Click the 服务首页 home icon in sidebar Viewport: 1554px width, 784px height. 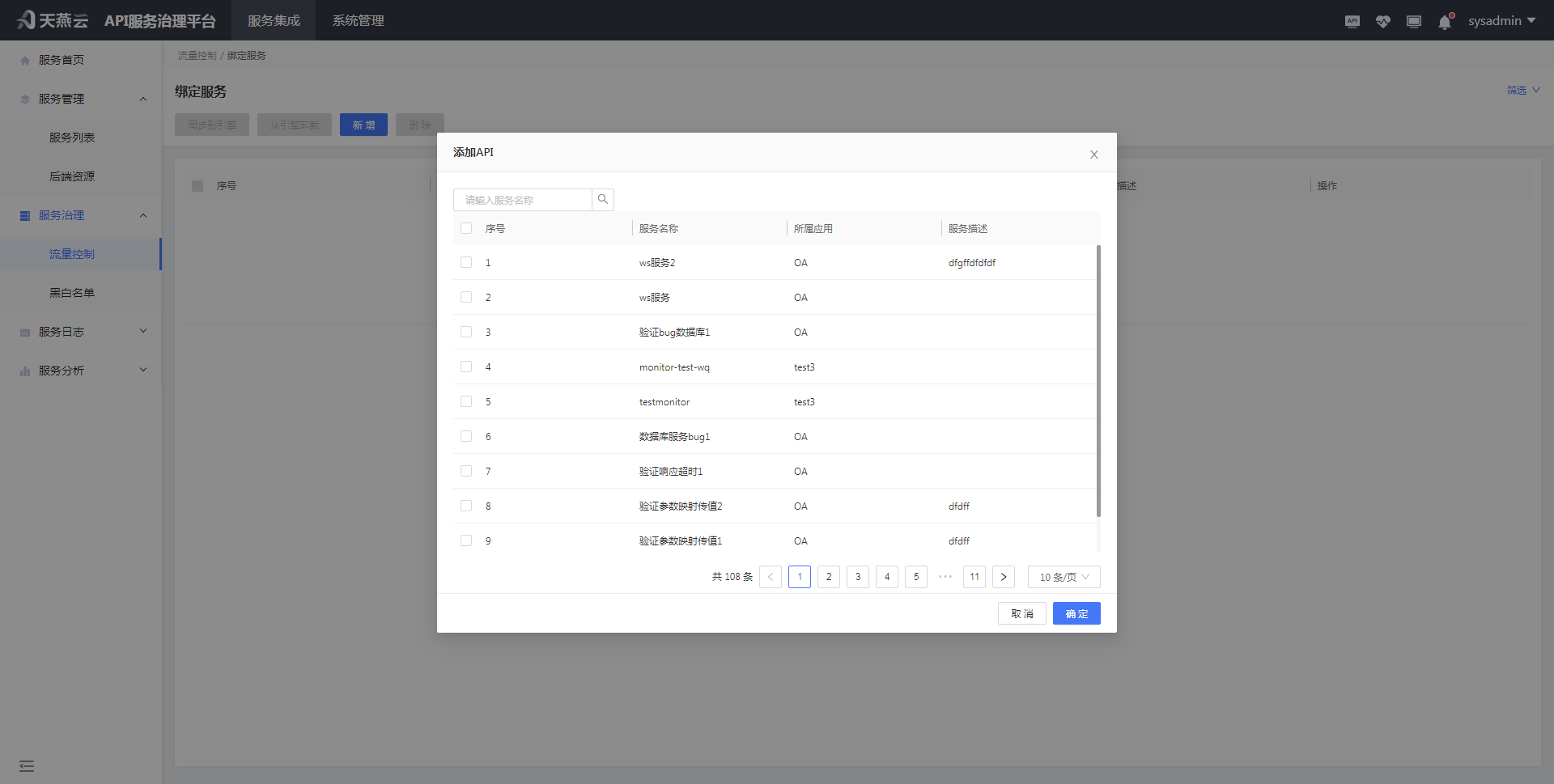click(x=23, y=59)
